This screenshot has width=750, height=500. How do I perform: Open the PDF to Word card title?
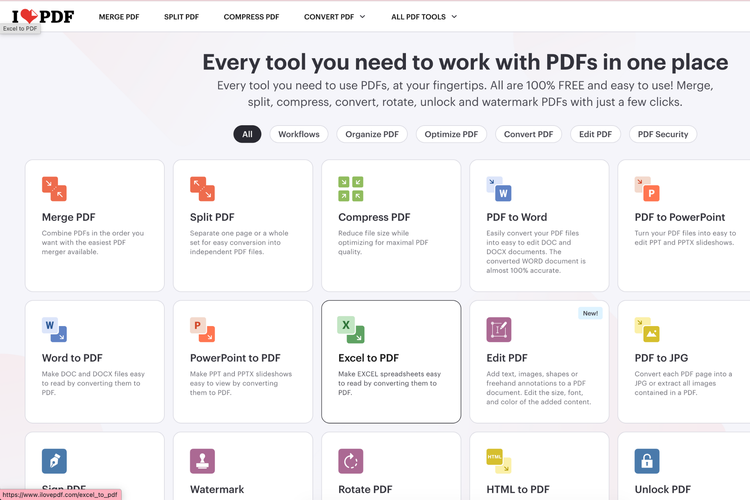click(x=517, y=217)
